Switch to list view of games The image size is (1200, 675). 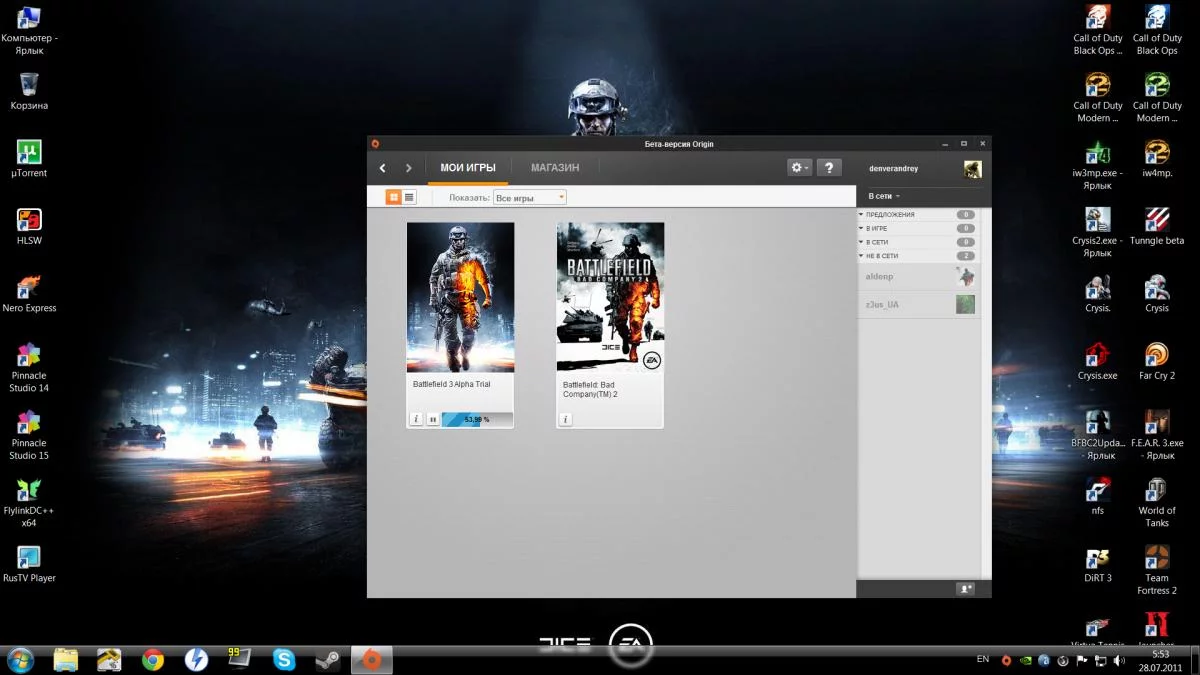coord(409,197)
